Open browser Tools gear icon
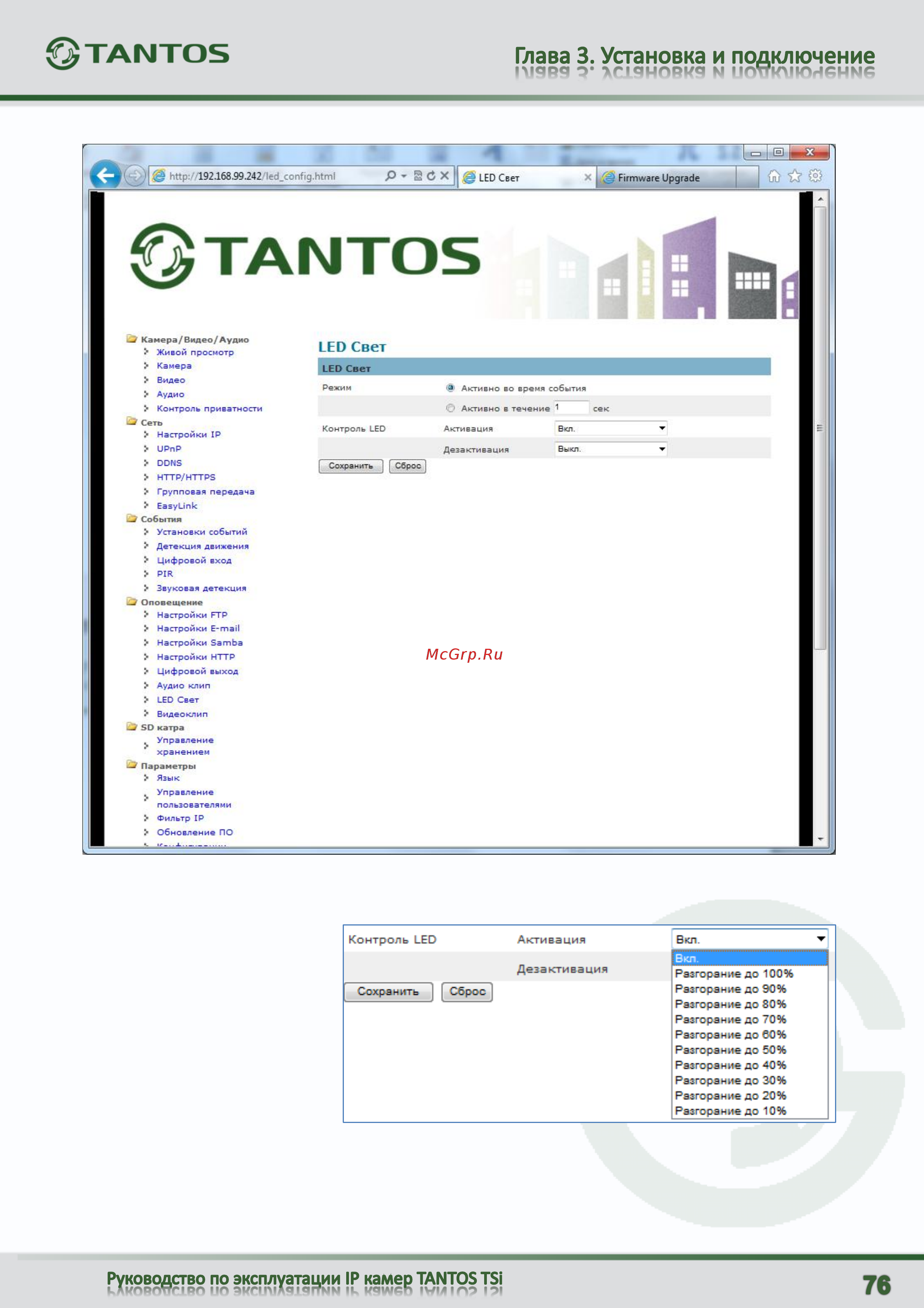 pos(815,176)
